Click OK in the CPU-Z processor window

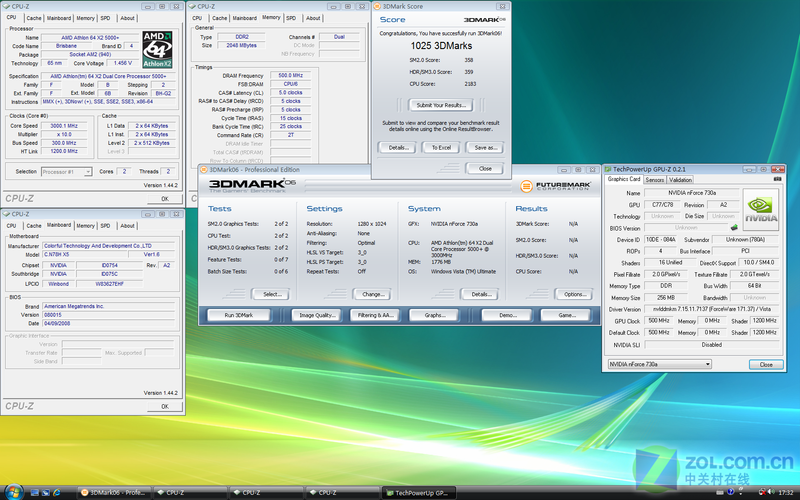click(x=165, y=199)
